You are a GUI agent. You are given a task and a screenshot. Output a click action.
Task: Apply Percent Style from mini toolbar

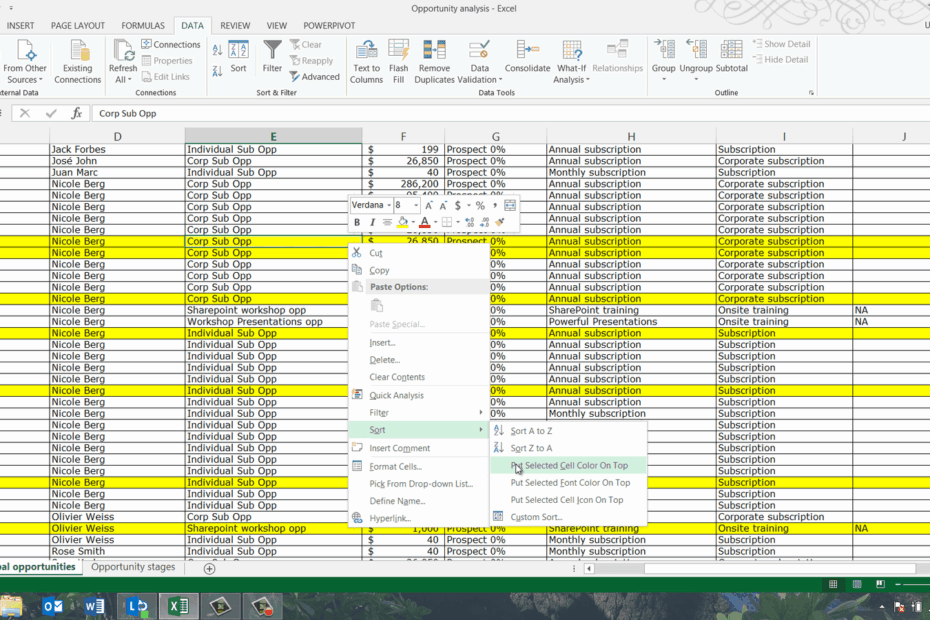click(x=480, y=206)
